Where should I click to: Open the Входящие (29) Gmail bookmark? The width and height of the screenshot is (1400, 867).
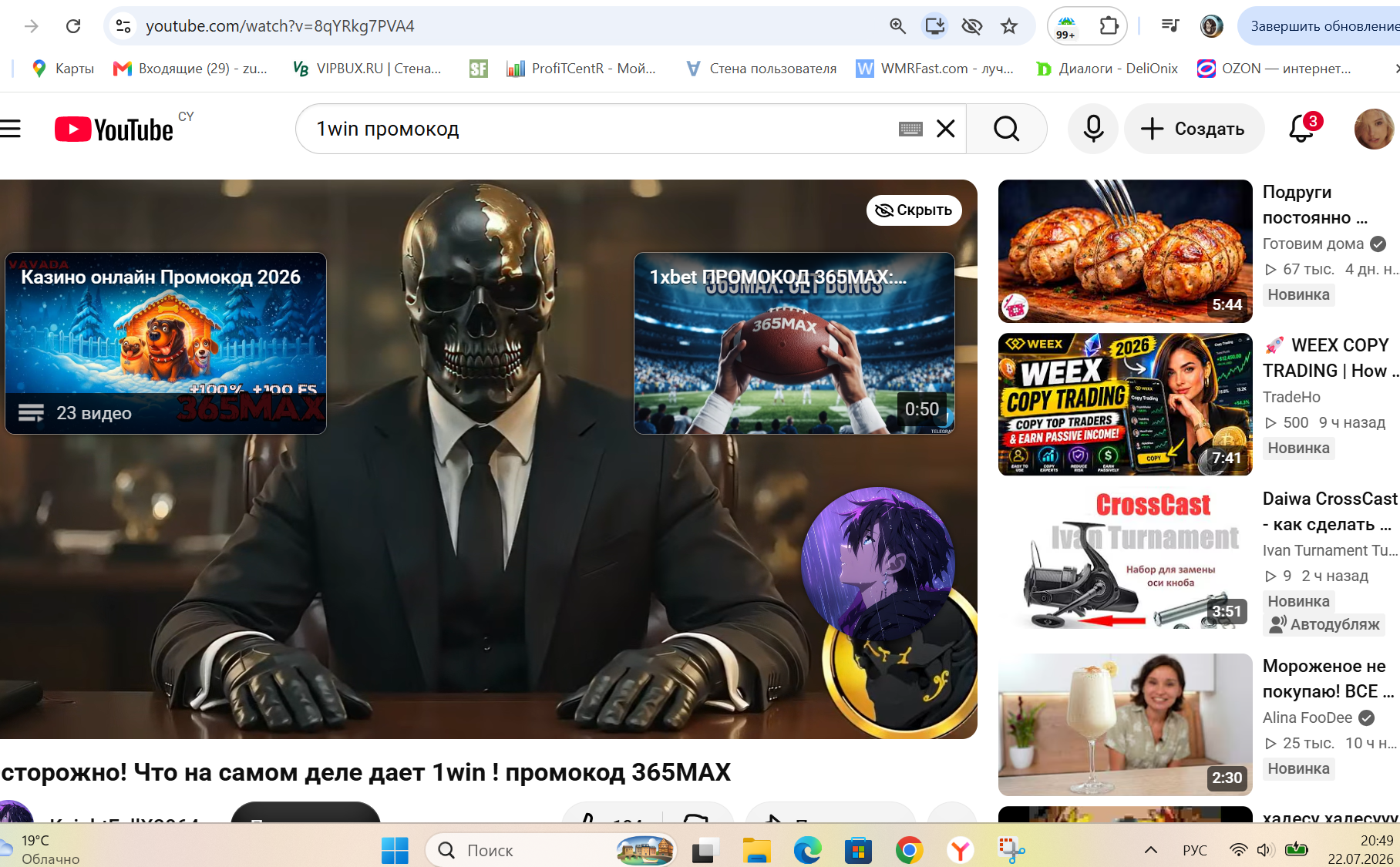point(190,69)
